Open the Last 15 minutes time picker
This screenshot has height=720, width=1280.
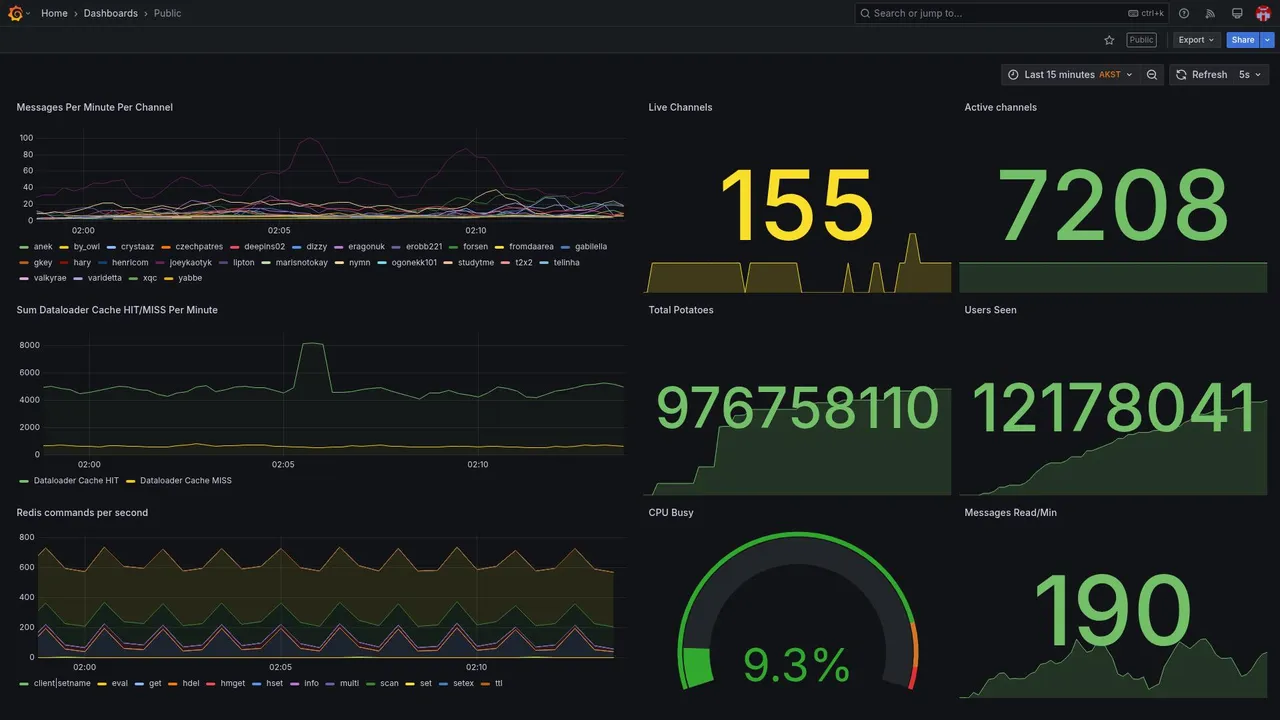pos(1070,75)
